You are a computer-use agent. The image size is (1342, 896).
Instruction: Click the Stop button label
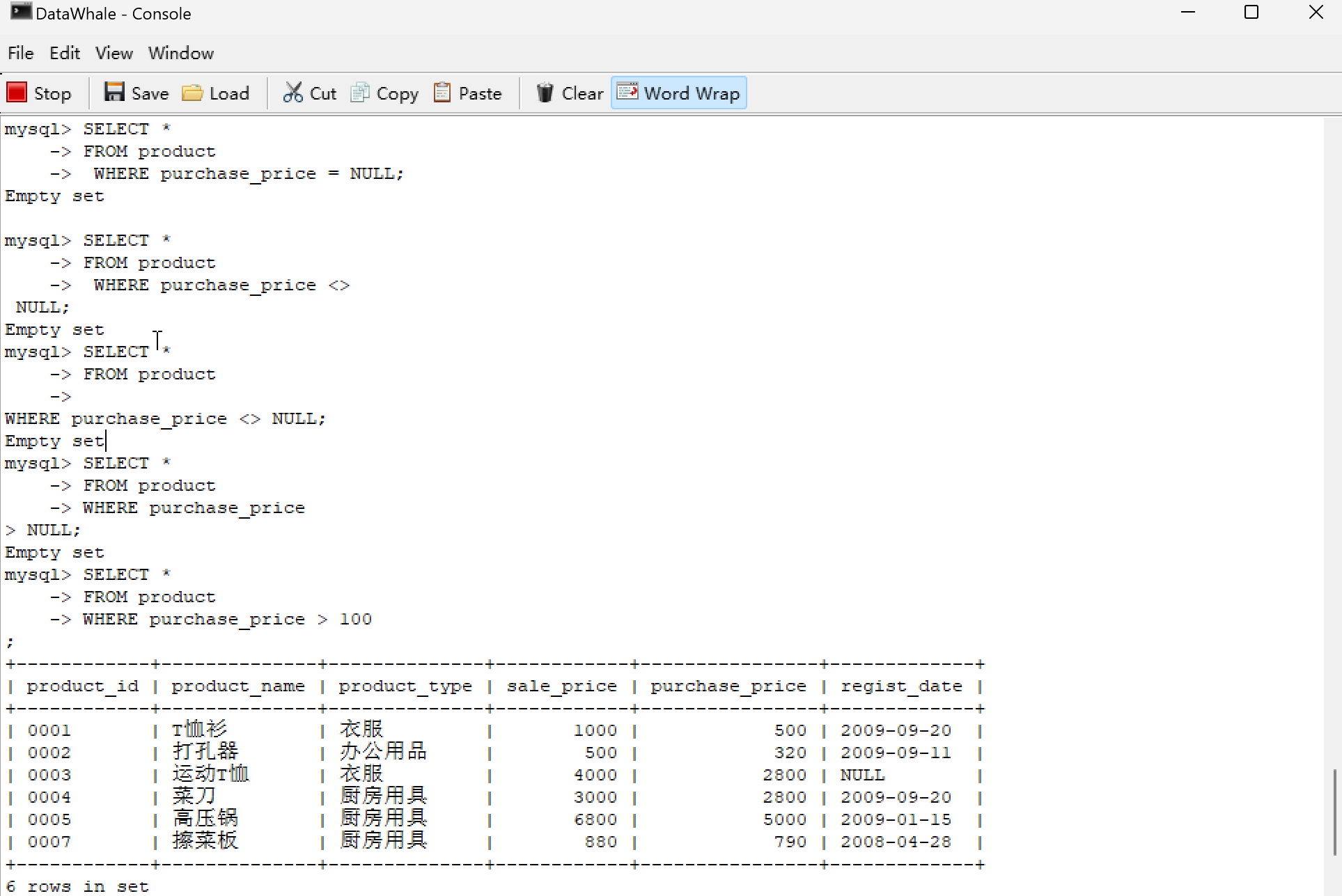(x=52, y=93)
